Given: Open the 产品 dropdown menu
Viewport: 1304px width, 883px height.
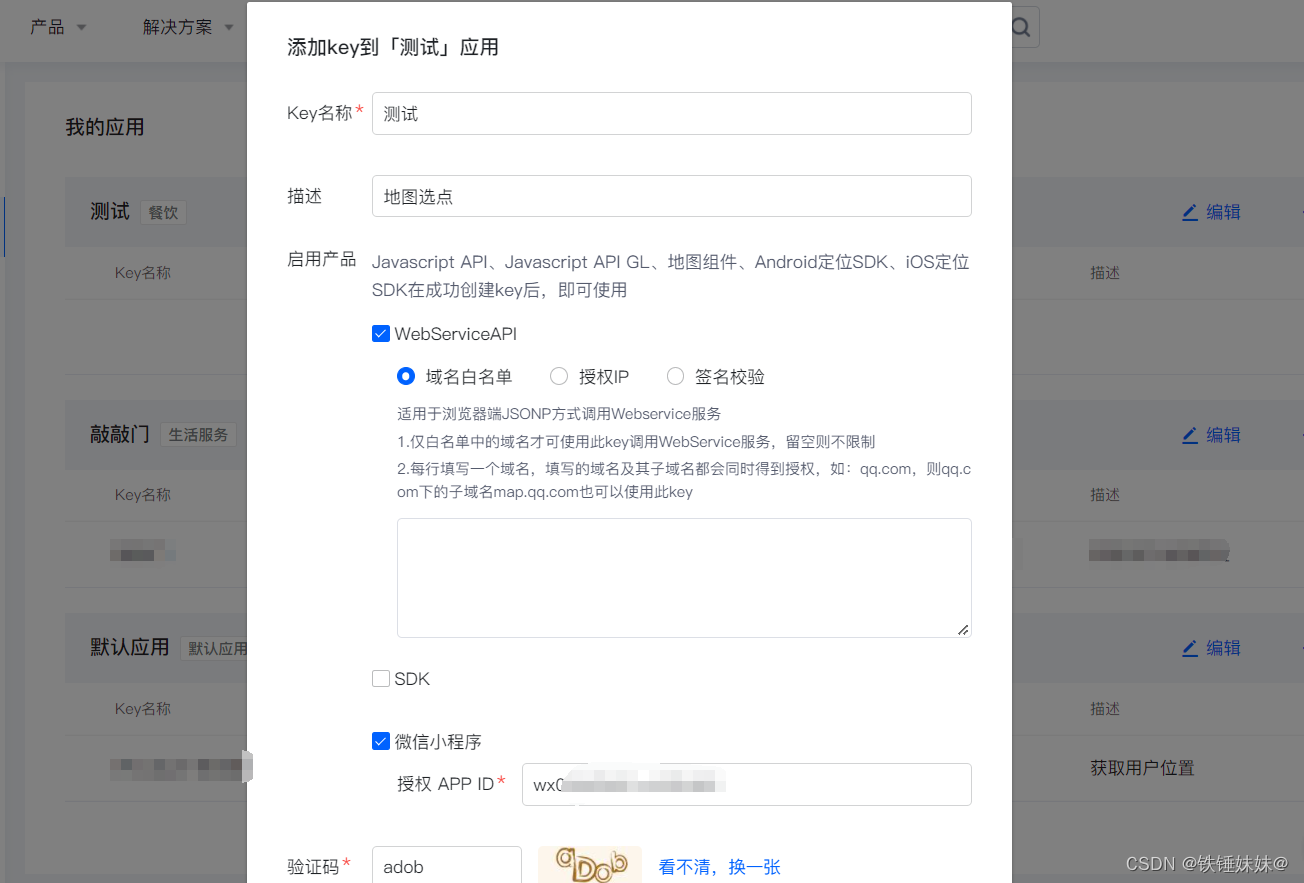Looking at the screenshot, I should point(58,27).
